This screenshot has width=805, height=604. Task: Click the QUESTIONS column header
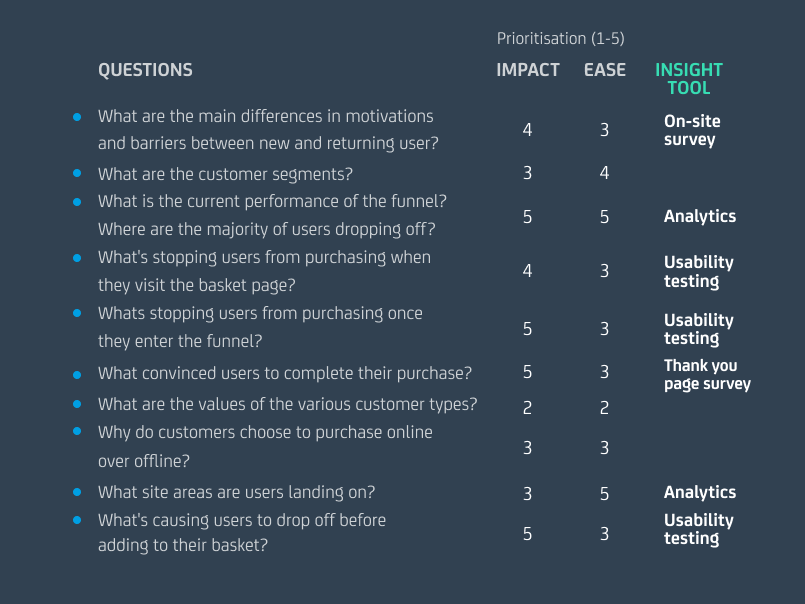tap(145, 70)
